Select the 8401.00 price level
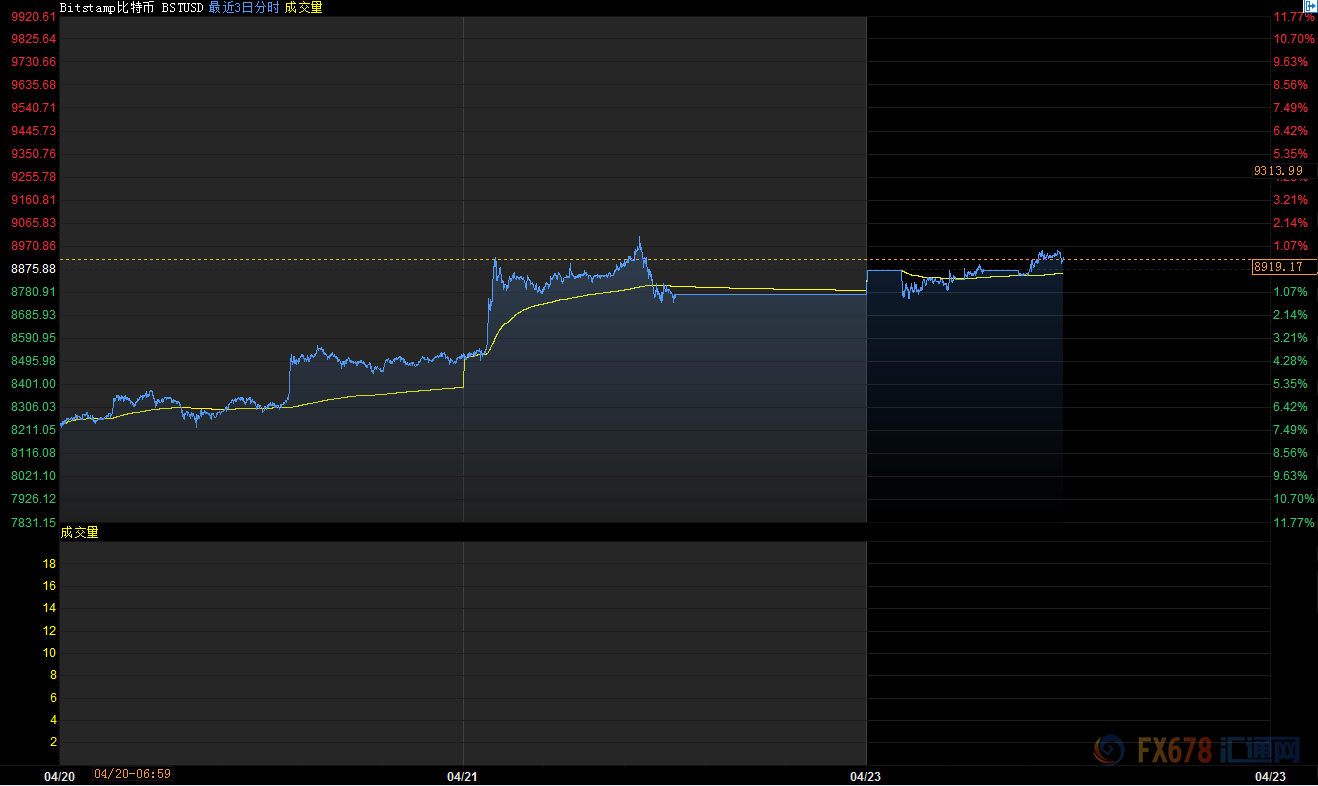The image size is (1318, 786). (x=33, y=384)
